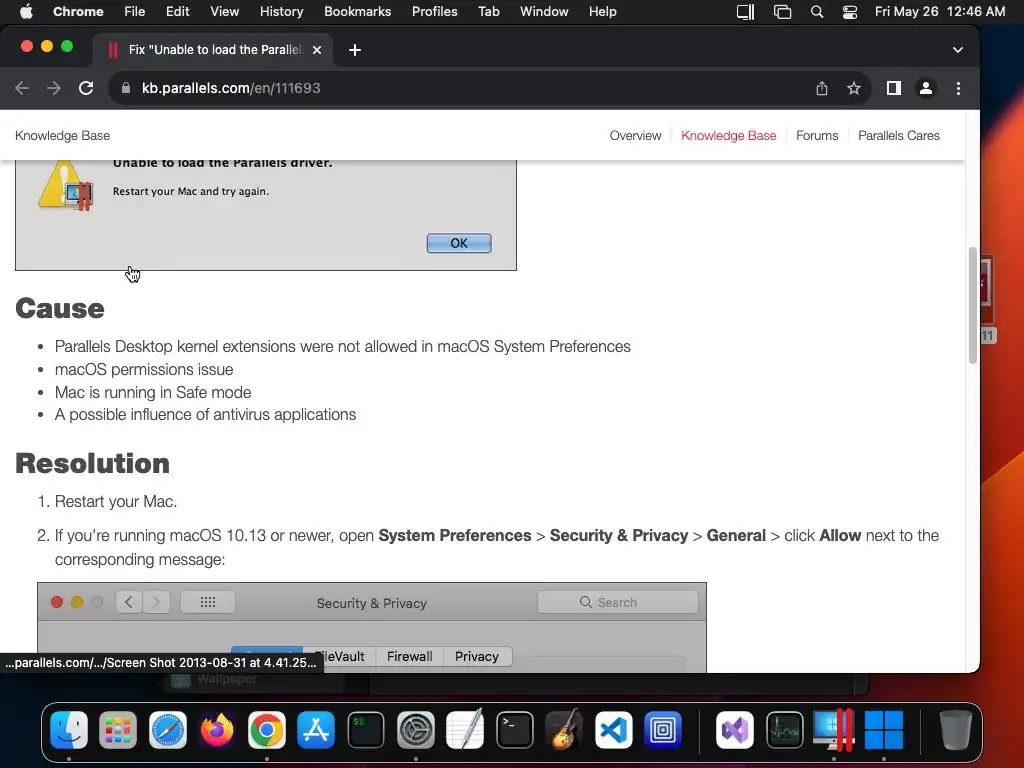Open the Chrome profile avatar menu
Viewport: 1024px width, 768px height.
[x=925, y=88]
